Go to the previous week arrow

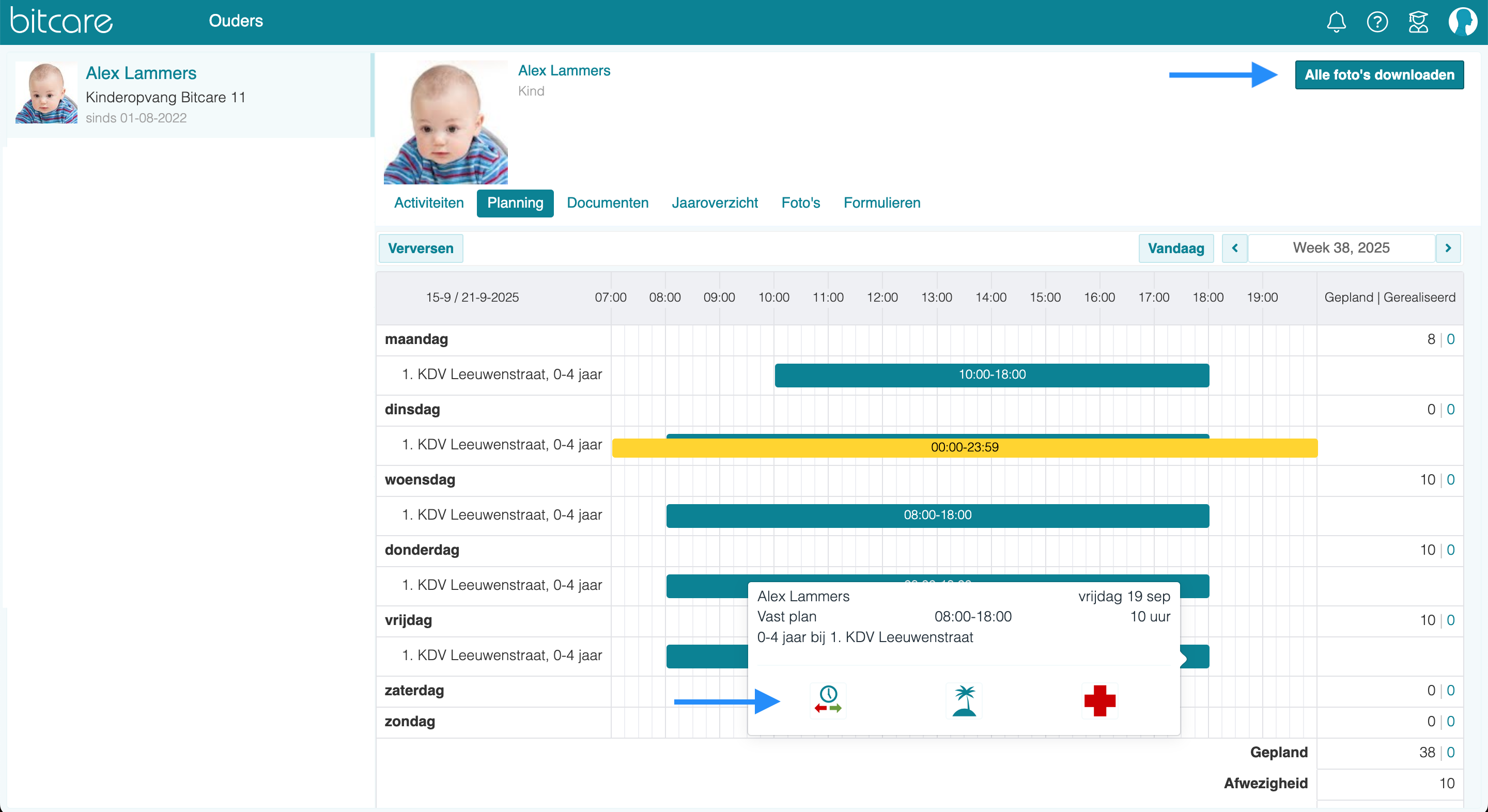[1234, 248]
